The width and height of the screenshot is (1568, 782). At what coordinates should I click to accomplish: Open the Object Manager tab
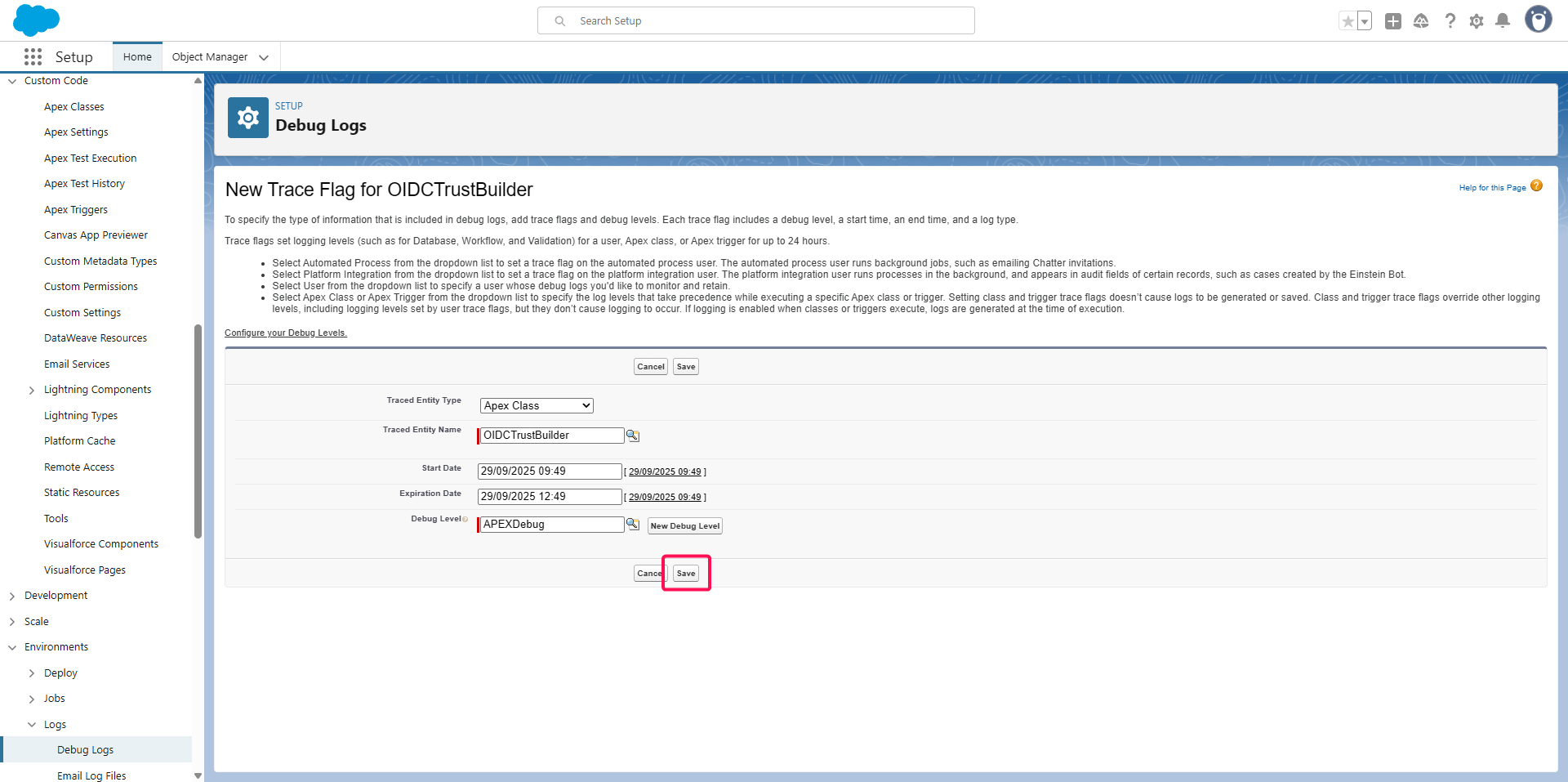coord(210,57)
